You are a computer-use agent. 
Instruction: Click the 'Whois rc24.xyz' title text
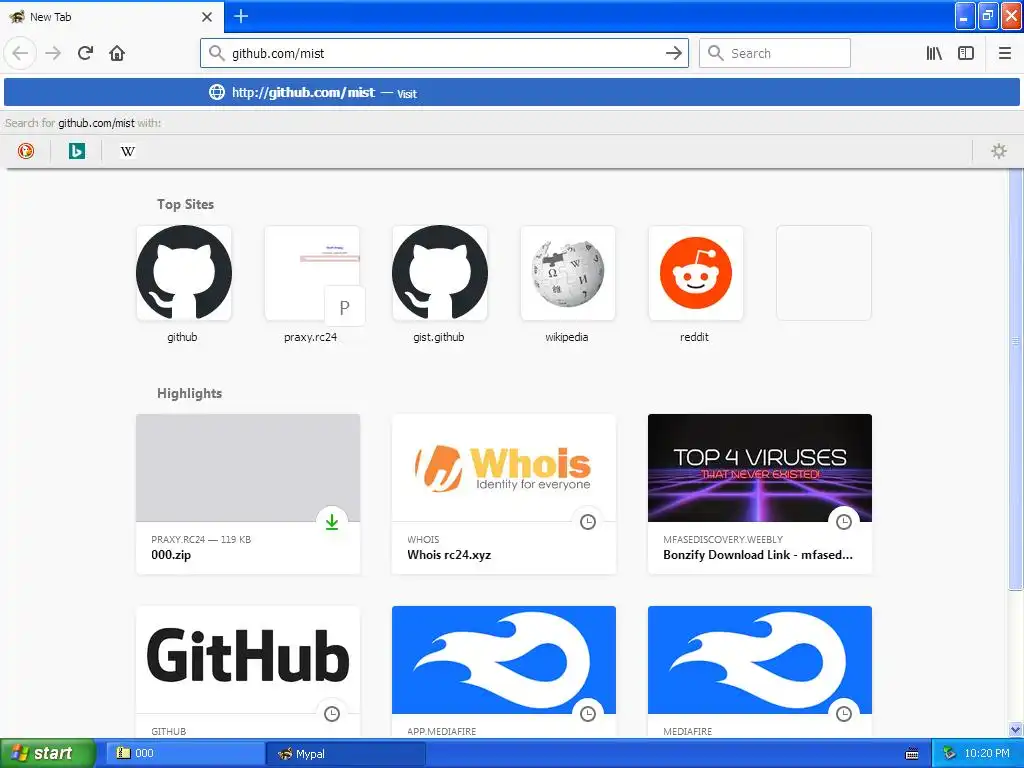pos(449,555)
